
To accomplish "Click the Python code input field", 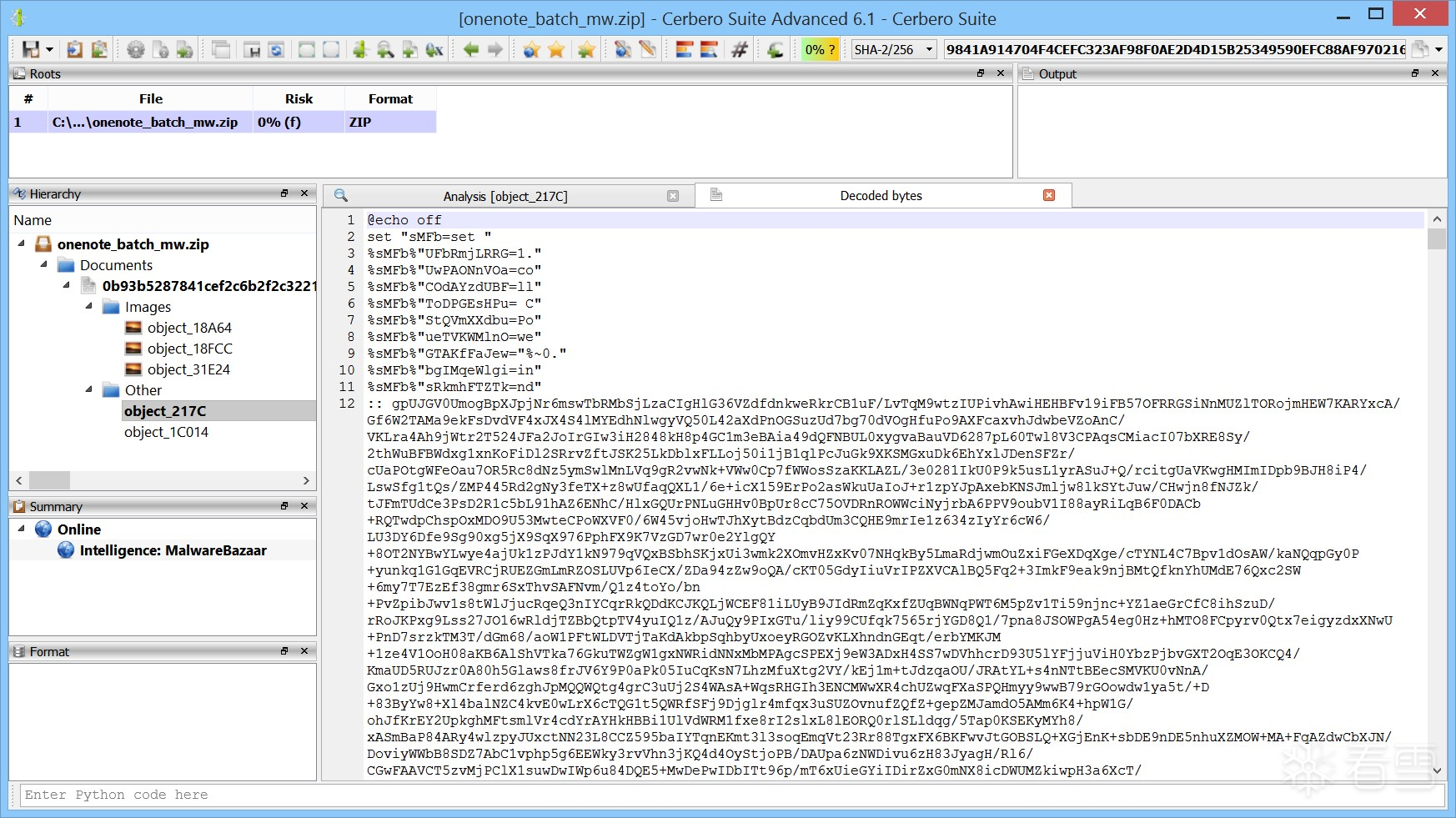I will pyautogui.click(x=732, y=795).
